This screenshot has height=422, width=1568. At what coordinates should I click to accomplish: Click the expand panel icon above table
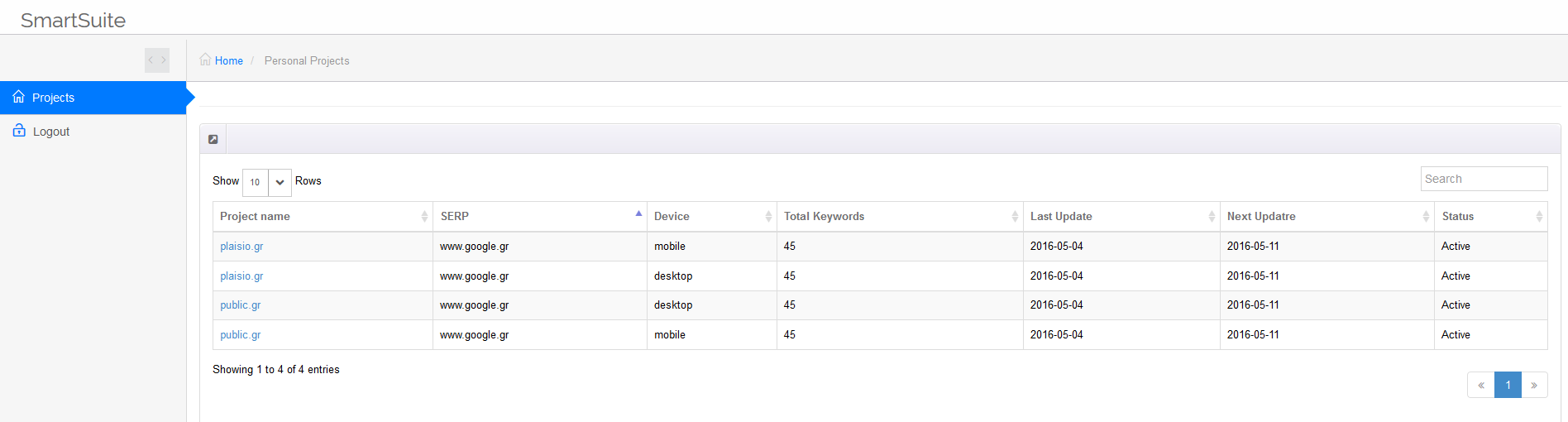coord(213,139)
